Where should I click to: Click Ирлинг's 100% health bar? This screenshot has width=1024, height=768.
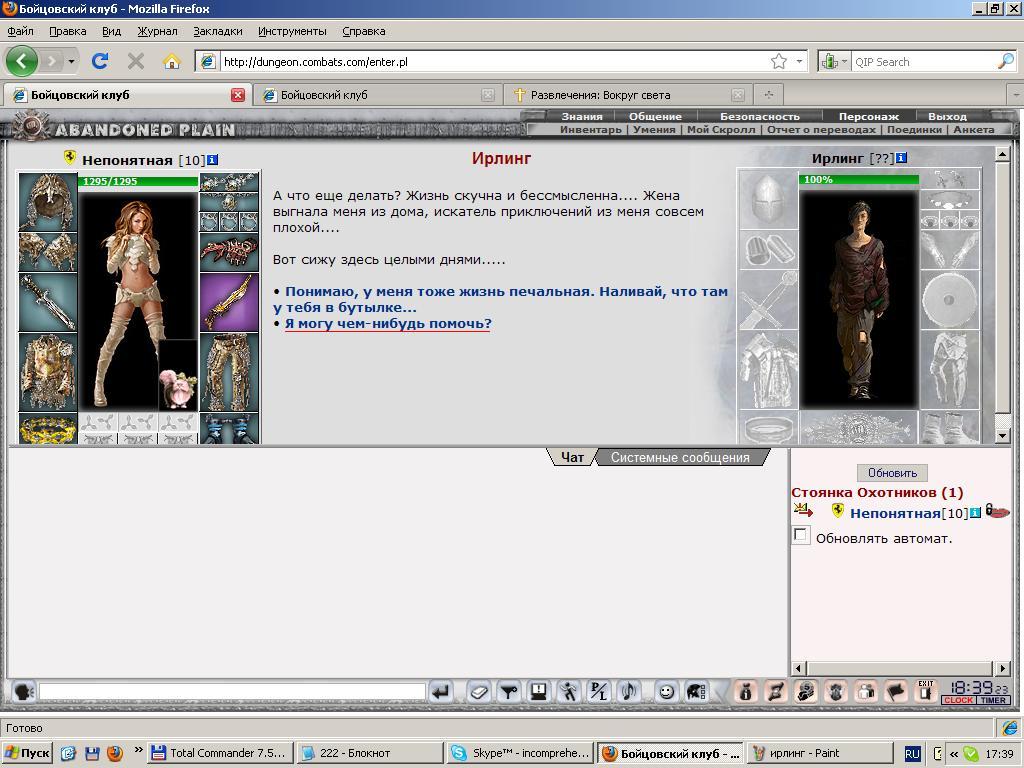[x=859, y=179]
